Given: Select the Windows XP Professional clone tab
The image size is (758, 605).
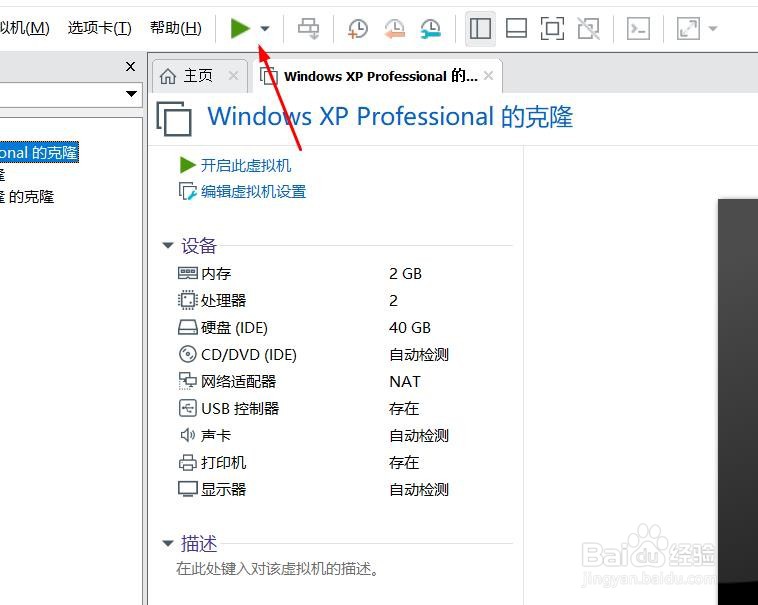Looking at the screenshot, I should [x=380, y=76].
